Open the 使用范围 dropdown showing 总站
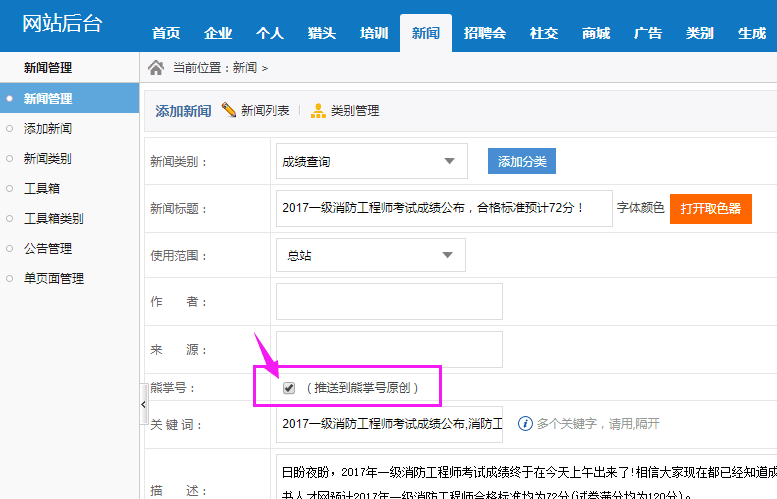777x499 pixels. point(371,255)
